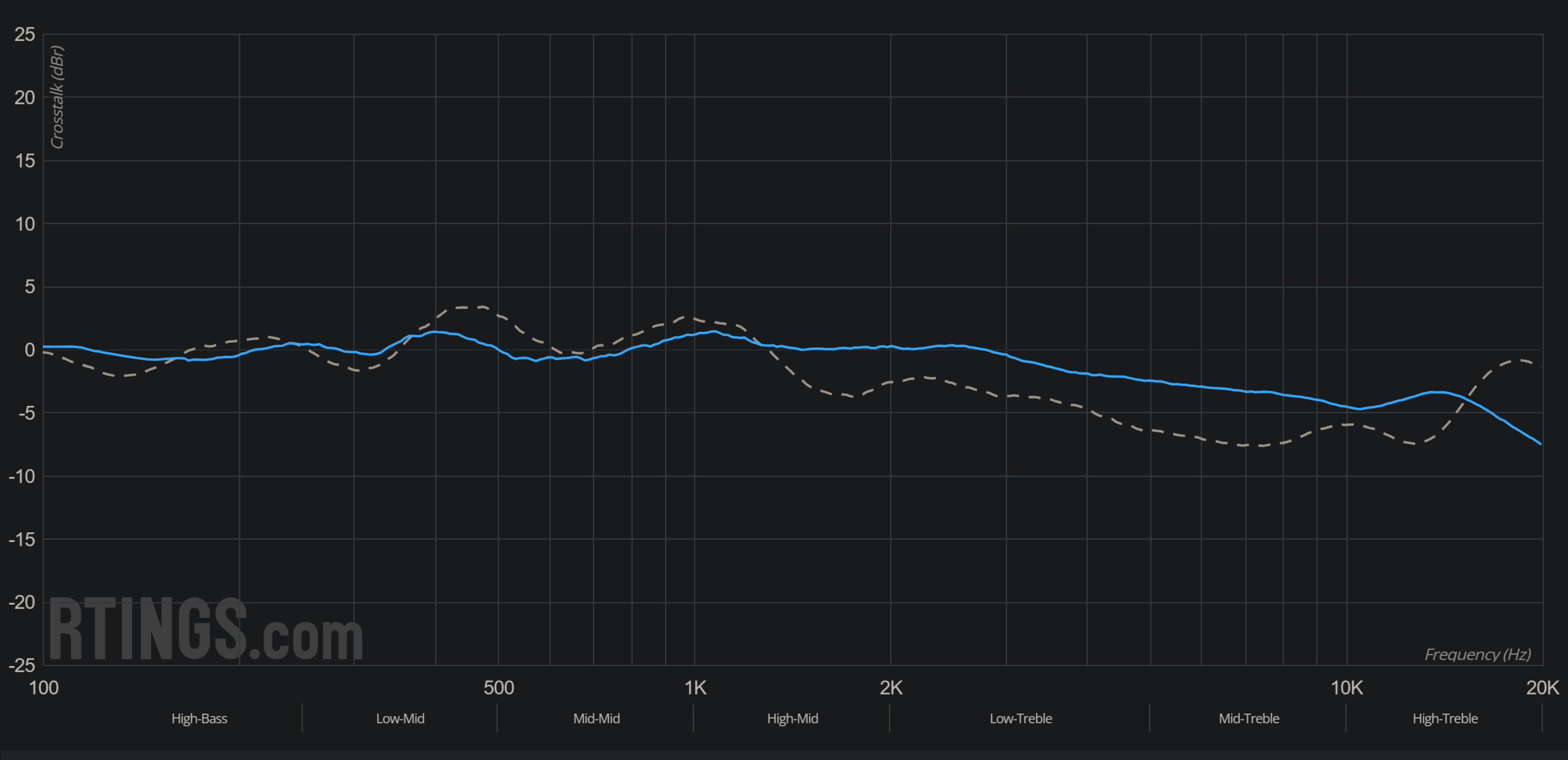Click the High-Bass band label
1568x760 pixels.
199,719
